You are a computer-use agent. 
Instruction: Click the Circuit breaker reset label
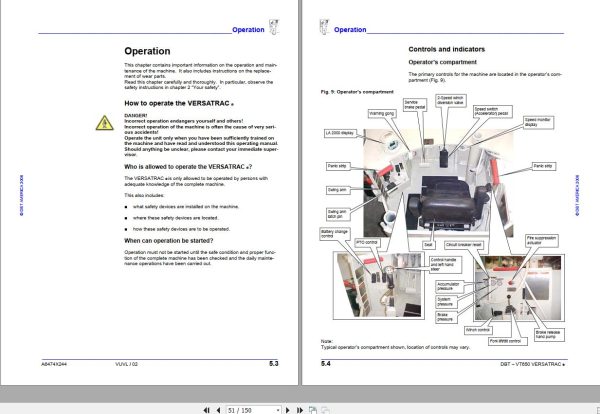[464, 245]
